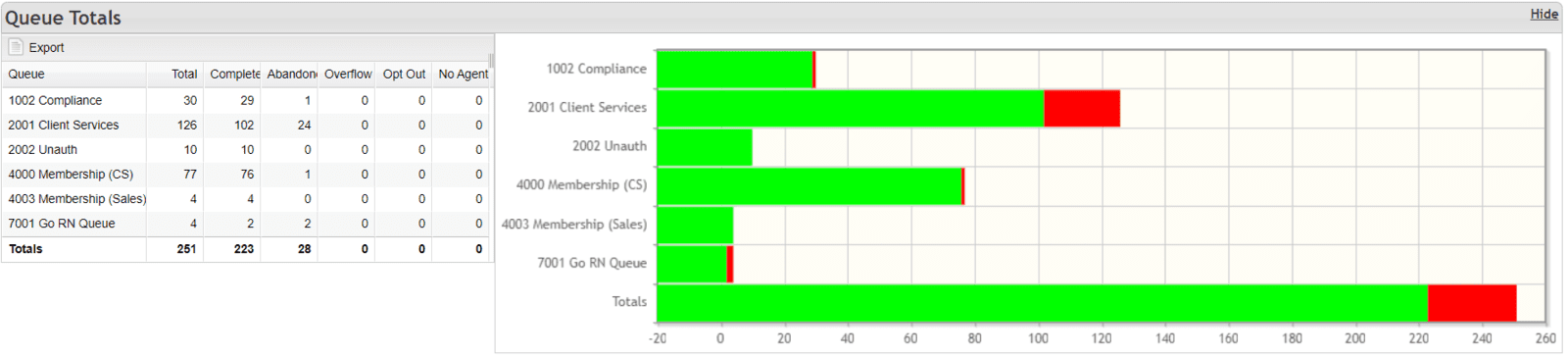Image resolution: width=1568 pixels, height=356 pixels.
Task: Click the Export document icon
Action: (x=16, y=47)
